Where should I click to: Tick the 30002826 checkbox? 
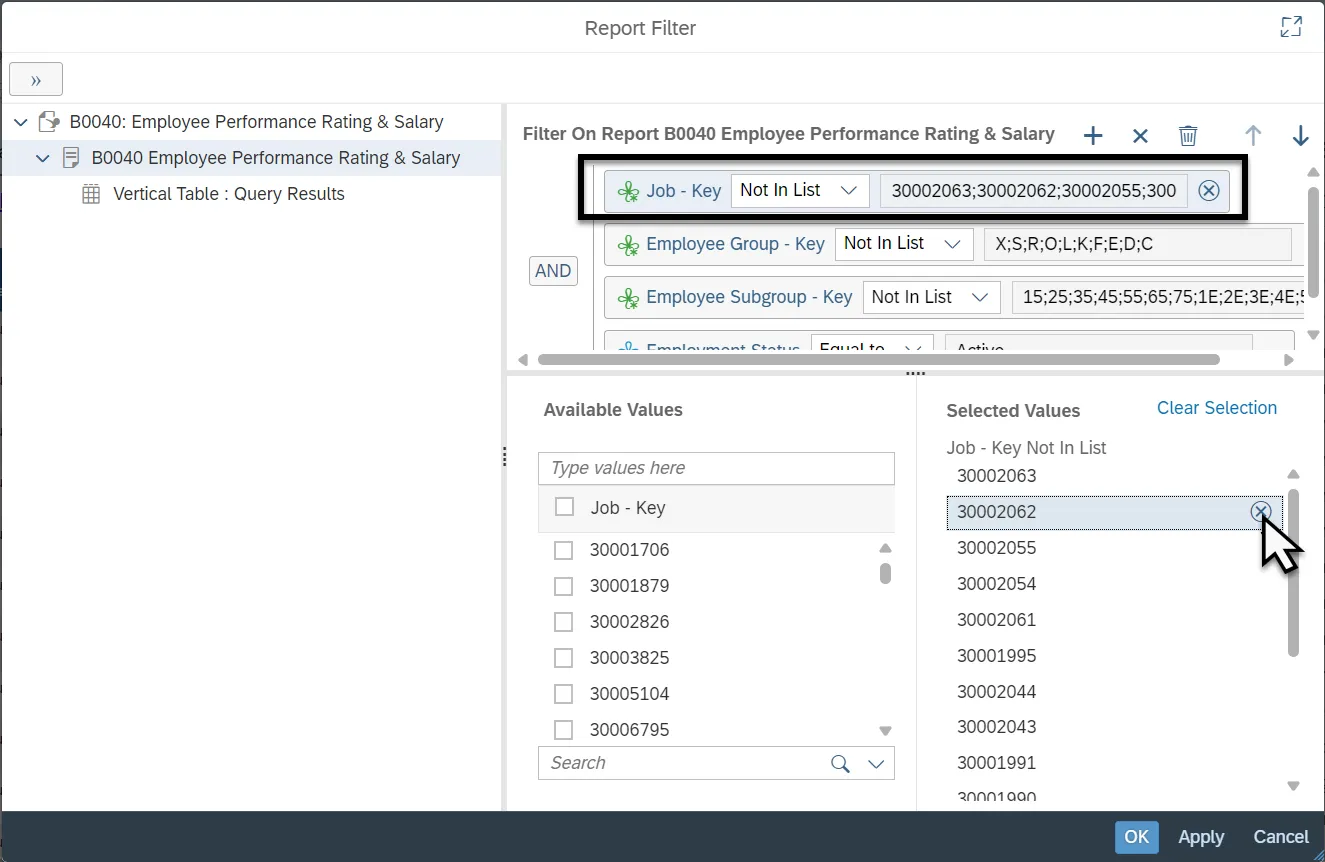[564, 622]
